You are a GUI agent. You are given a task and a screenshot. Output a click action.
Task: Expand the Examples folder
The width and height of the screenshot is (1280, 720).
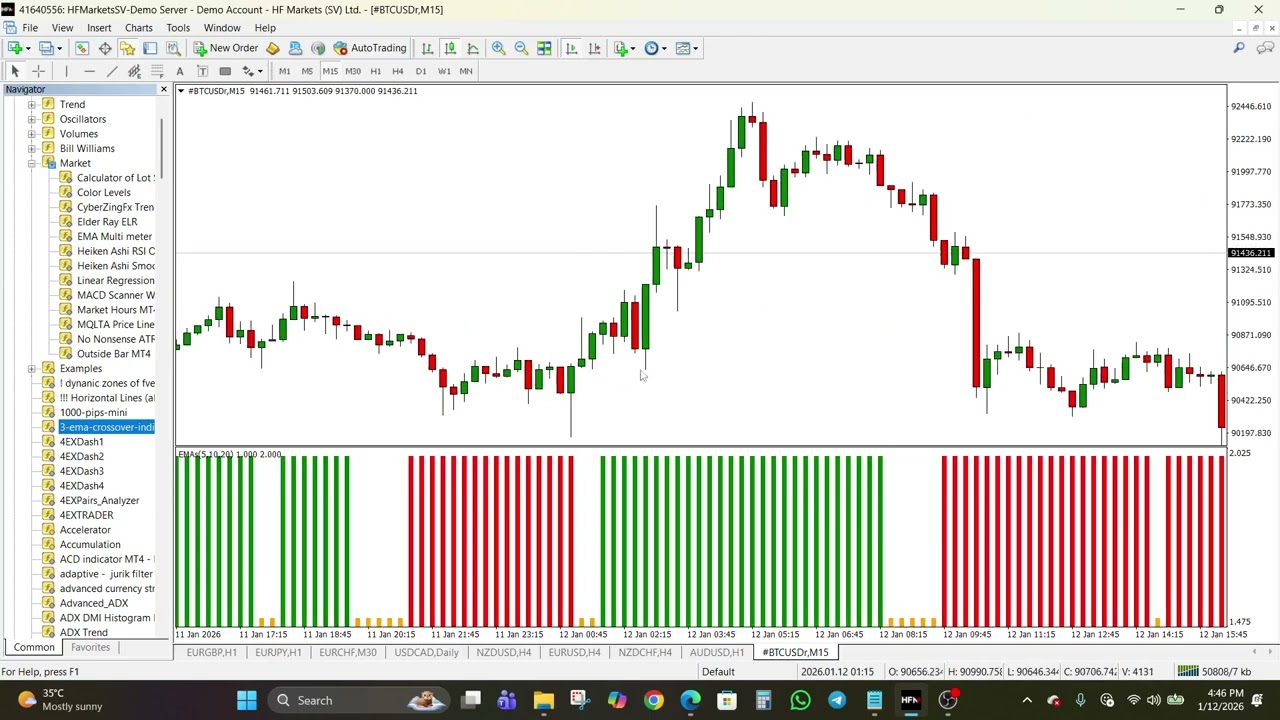(32, 369)
